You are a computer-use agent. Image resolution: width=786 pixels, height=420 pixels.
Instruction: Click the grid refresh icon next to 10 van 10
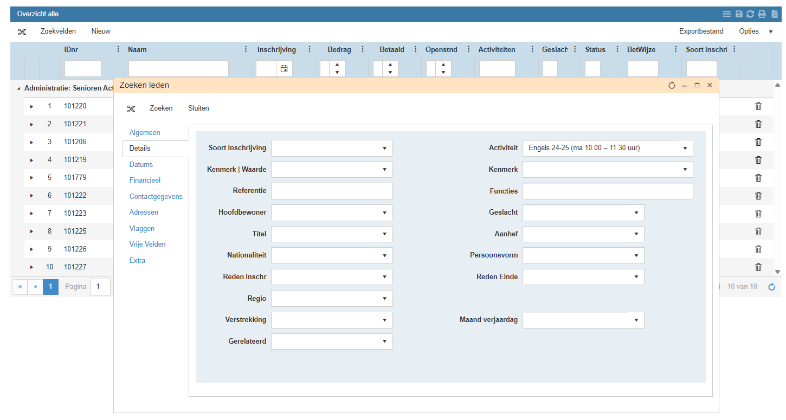point(771,287)
